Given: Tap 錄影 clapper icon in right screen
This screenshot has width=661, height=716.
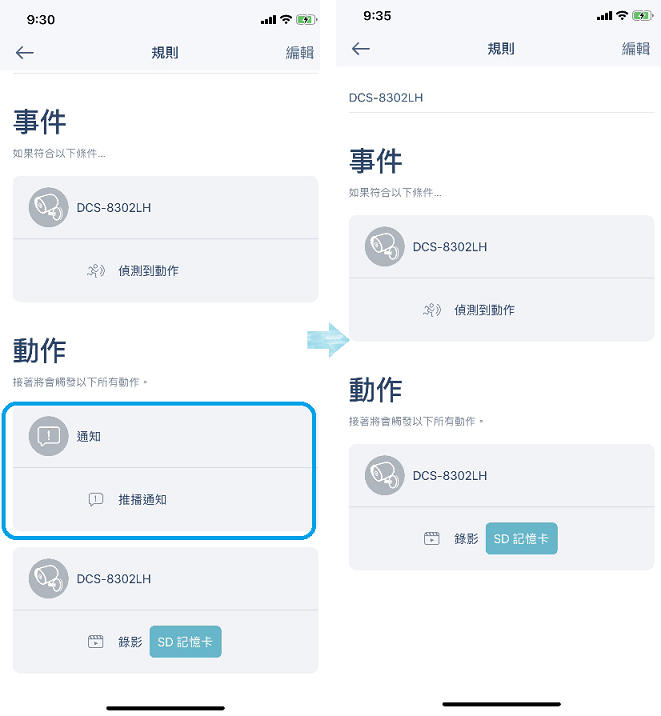Looking at the screenshot, I should click(x=431, y=538).
